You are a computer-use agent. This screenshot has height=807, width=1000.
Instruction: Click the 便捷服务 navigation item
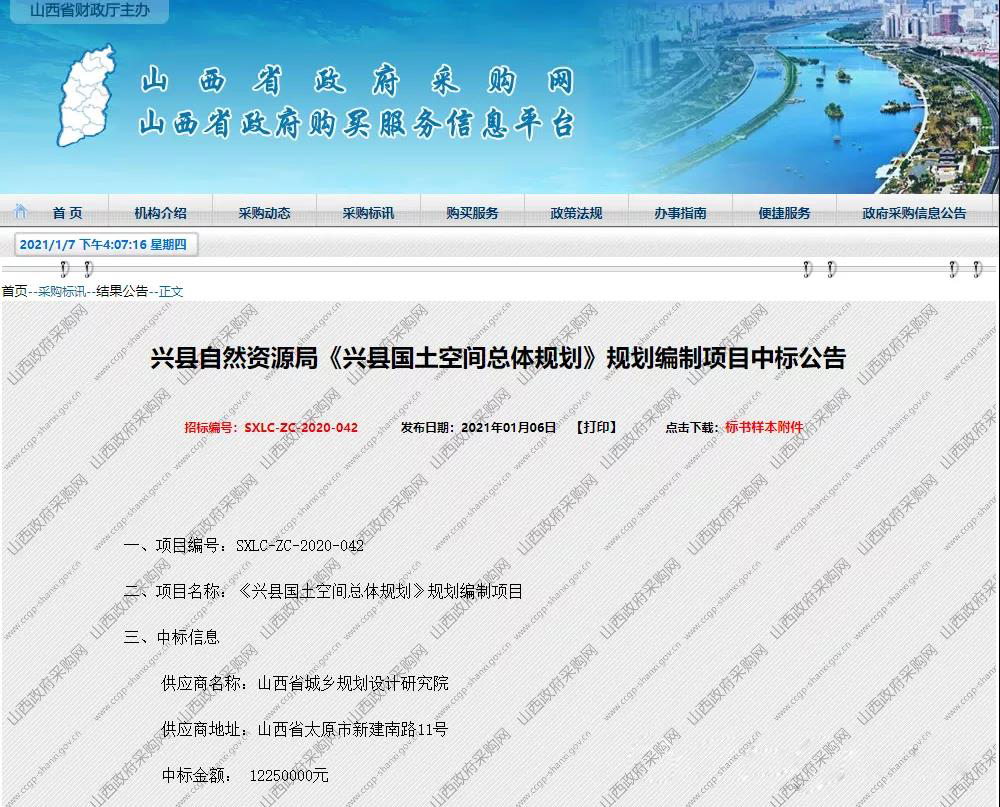[x=784, y=213]
